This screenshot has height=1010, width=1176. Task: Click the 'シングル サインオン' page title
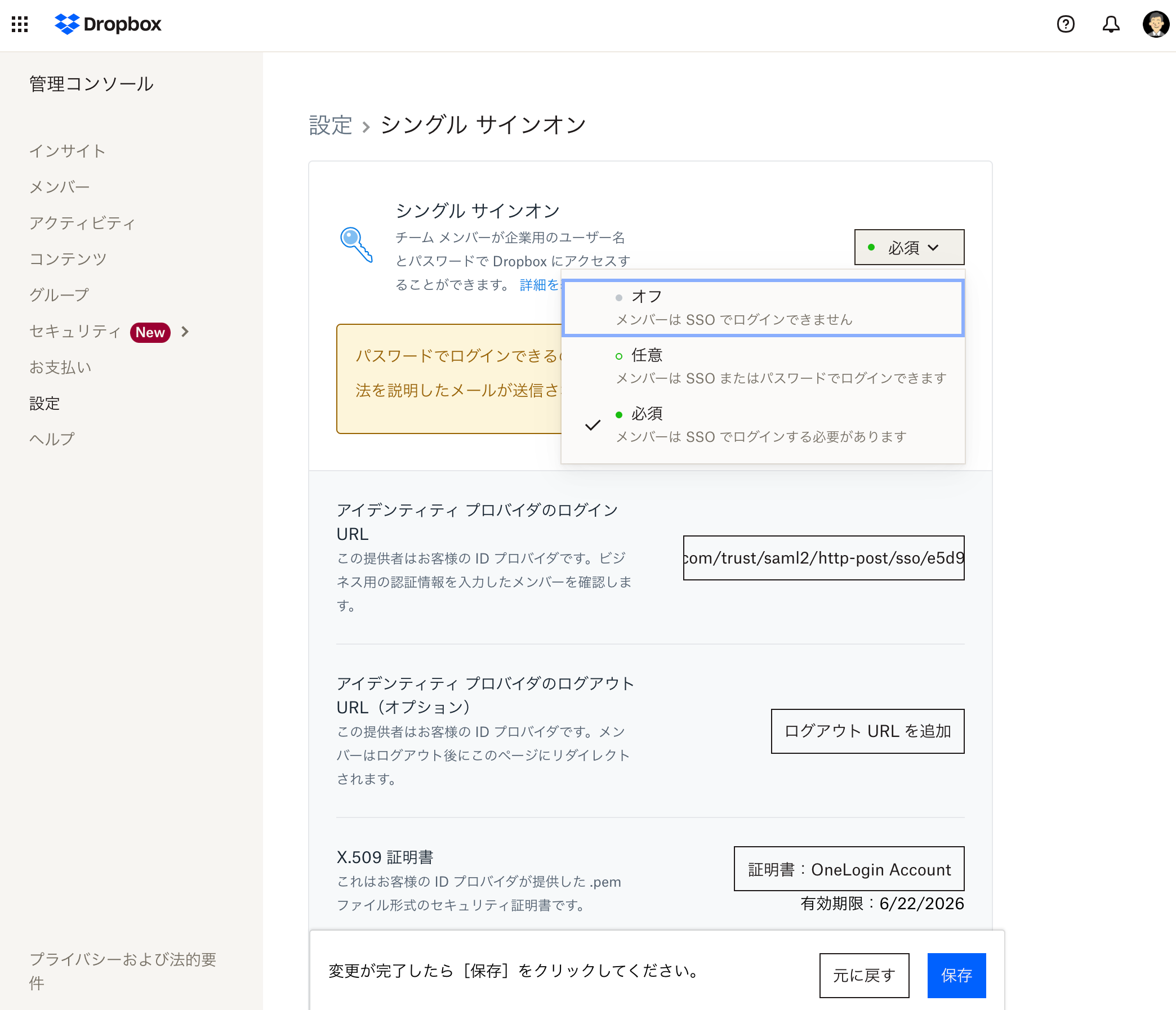coord(483,125)
